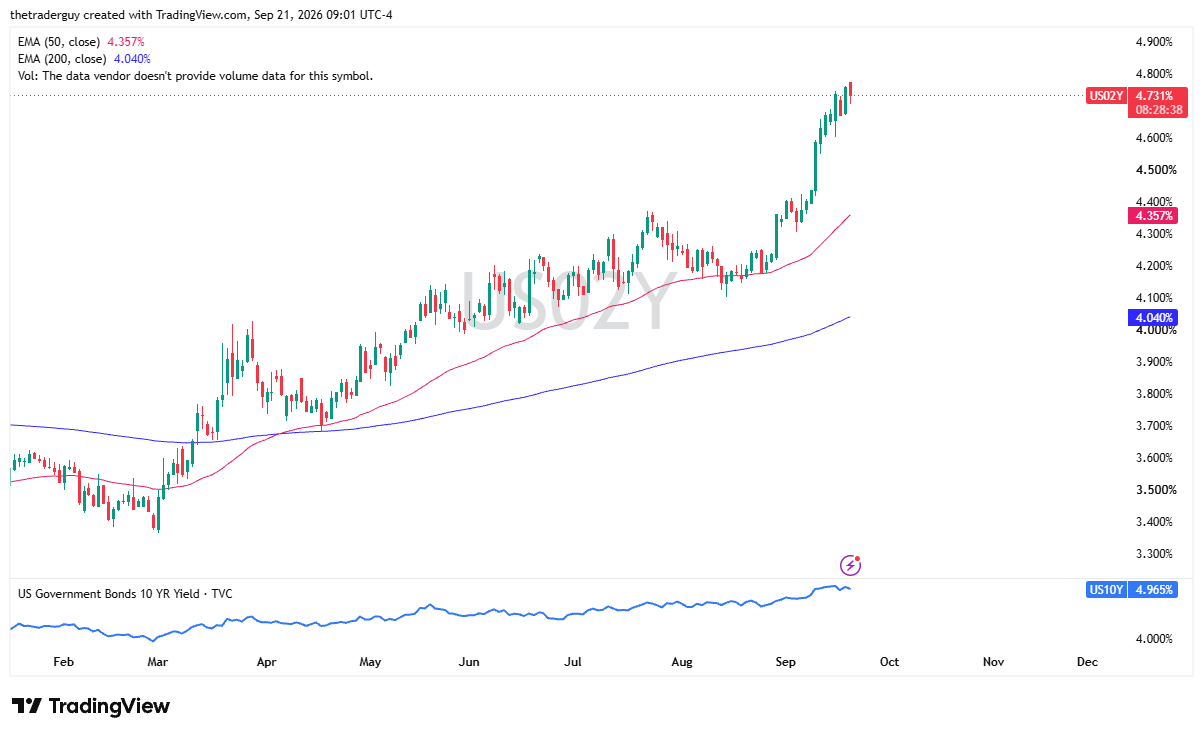Image resolution: width=1203 pixels, height=736 pixels.
Task: Click the volume data unavailable notice
Action: pos(195,75)
